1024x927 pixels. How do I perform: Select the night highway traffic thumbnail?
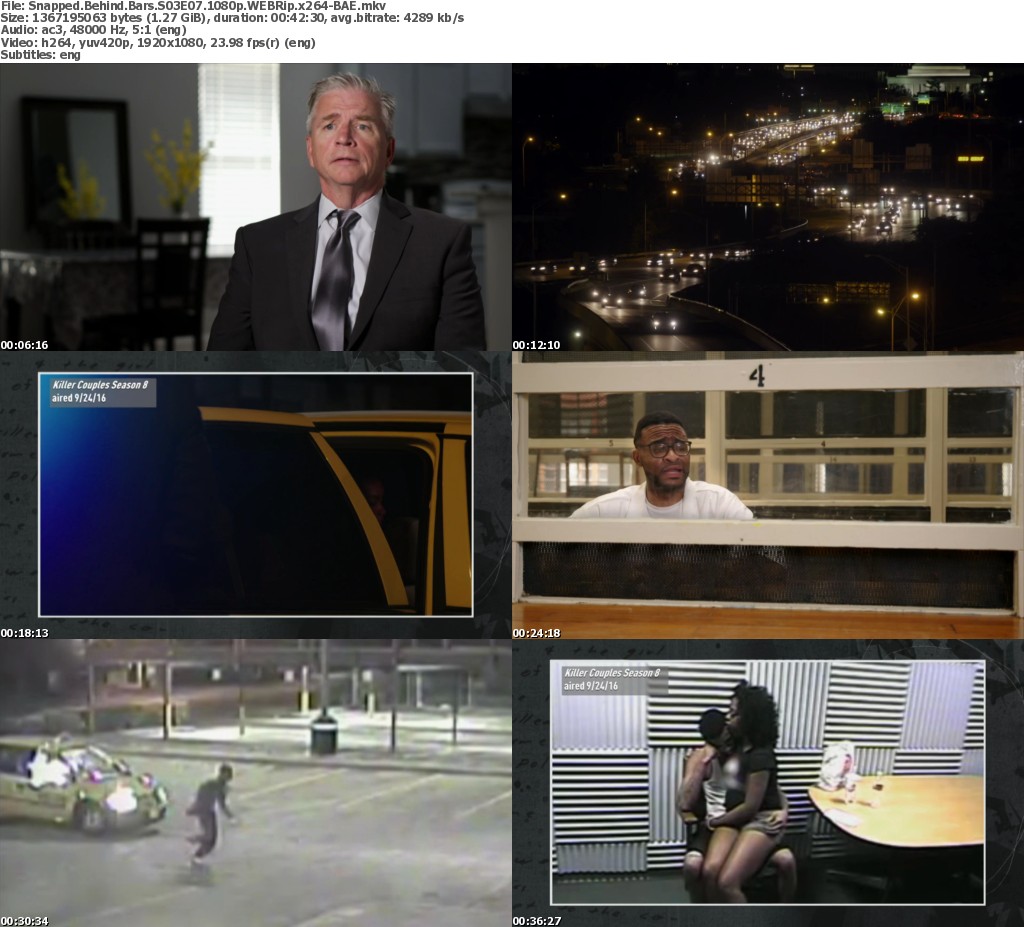[768, 207]
